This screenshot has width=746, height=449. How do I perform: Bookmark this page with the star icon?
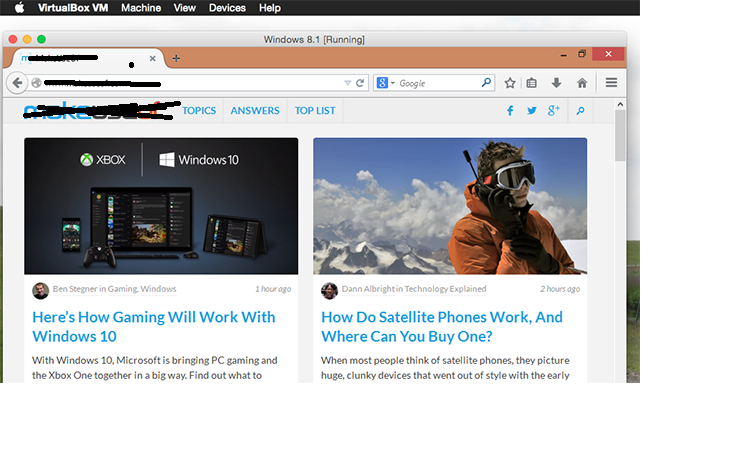[510, 83]
